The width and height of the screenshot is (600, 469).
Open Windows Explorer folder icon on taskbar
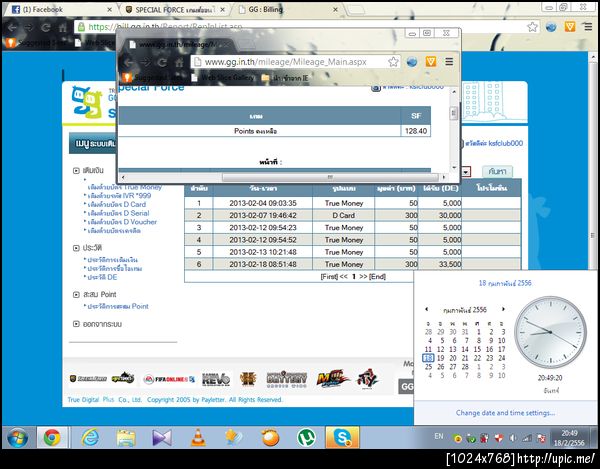126,438
